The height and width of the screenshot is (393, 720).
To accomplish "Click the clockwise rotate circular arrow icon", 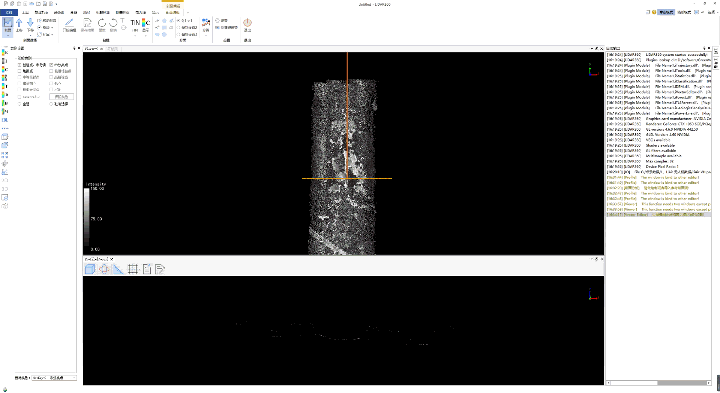I will point(101,23).
